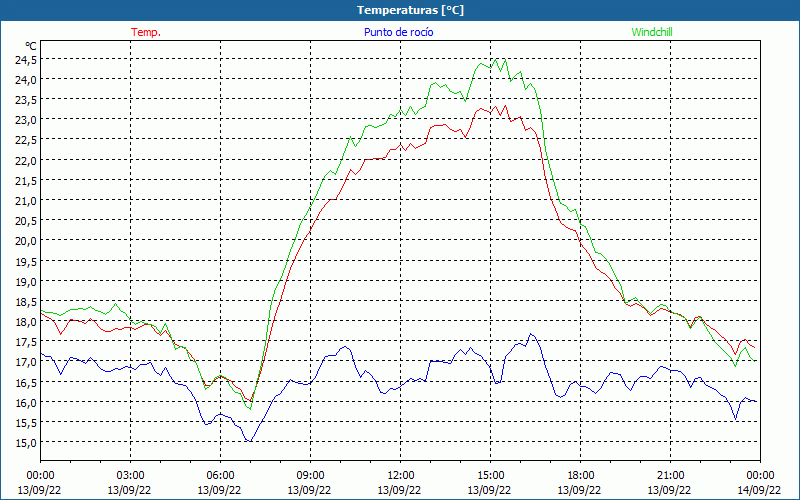Click the '12:00' time axis label
The width and height of the screenshot is (800, 500).
(x=401, y=476)
